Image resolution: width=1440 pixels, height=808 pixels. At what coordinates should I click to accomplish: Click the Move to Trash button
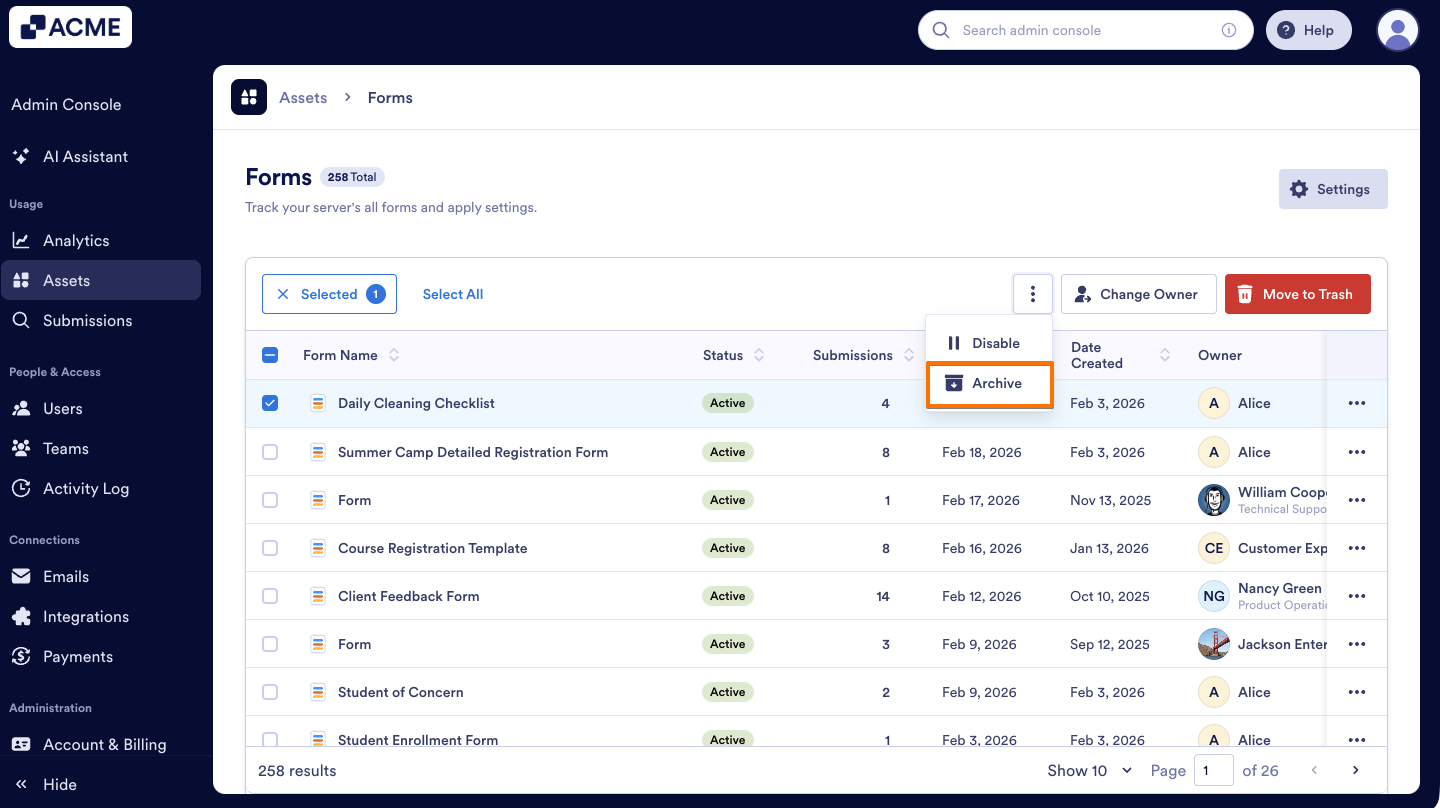(x=1297, y=293)
